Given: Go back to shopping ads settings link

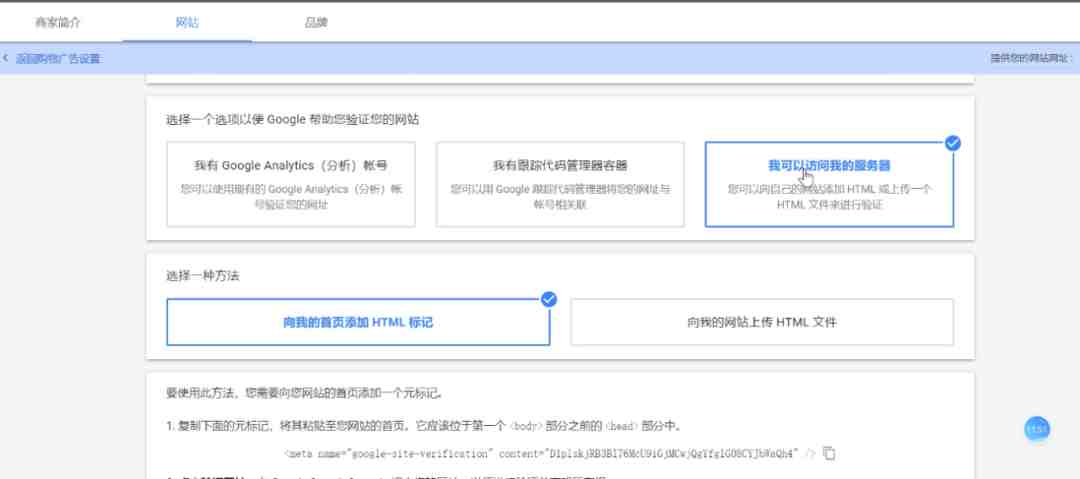Looking at the screenshot, I should tap(58, 59).
